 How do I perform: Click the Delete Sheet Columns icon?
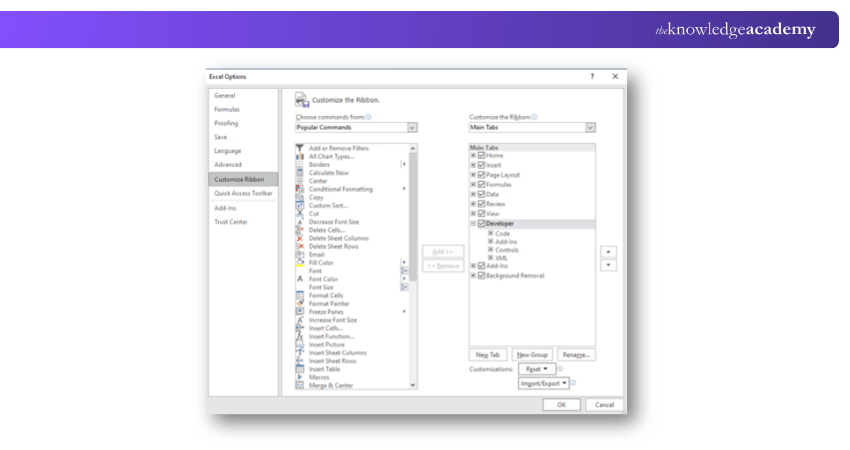[299, 238]
